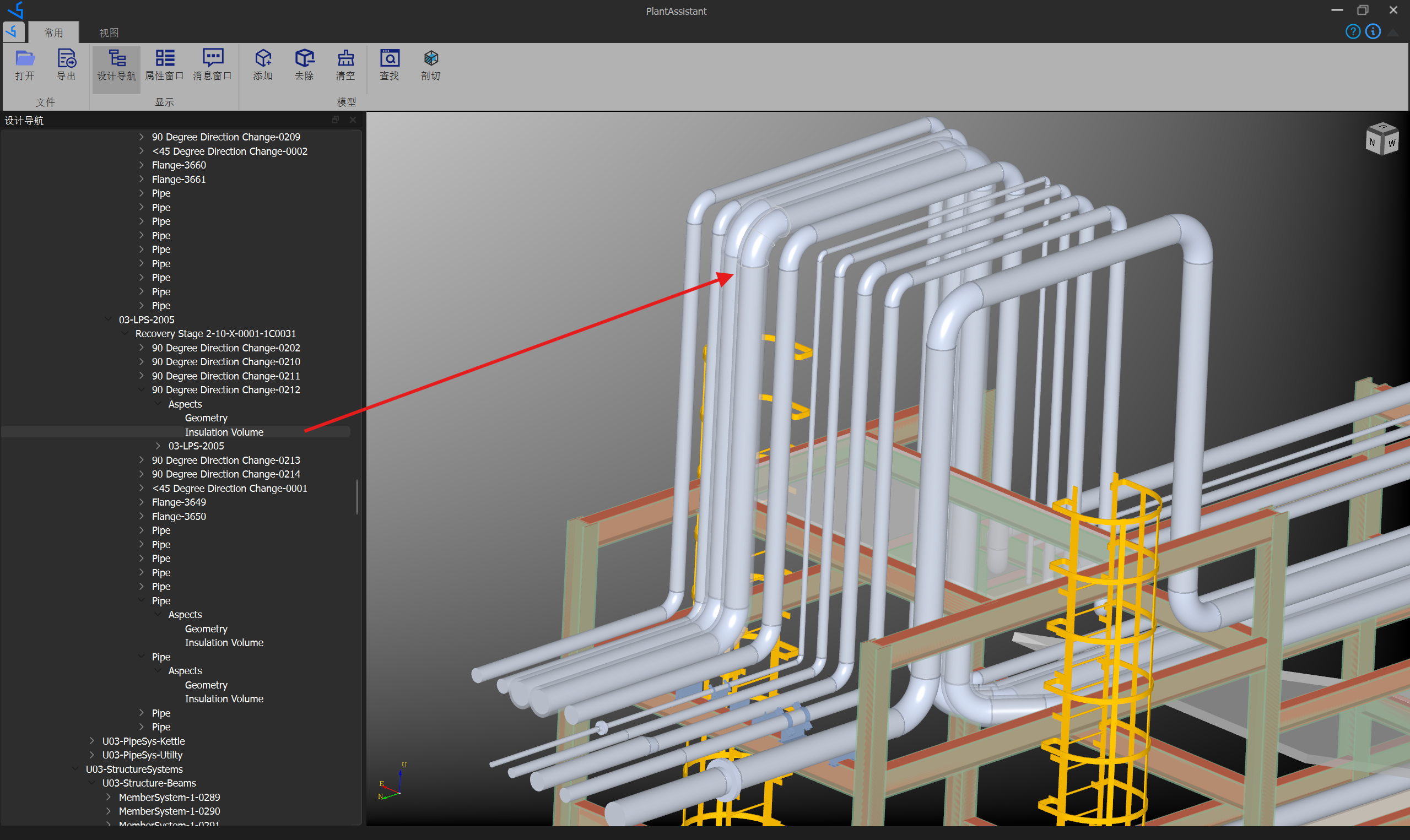Collapse the Recovery Stage 2-10-X-0001-1C0031 node
Screen dimensions: 1410x840
point(125,333)
